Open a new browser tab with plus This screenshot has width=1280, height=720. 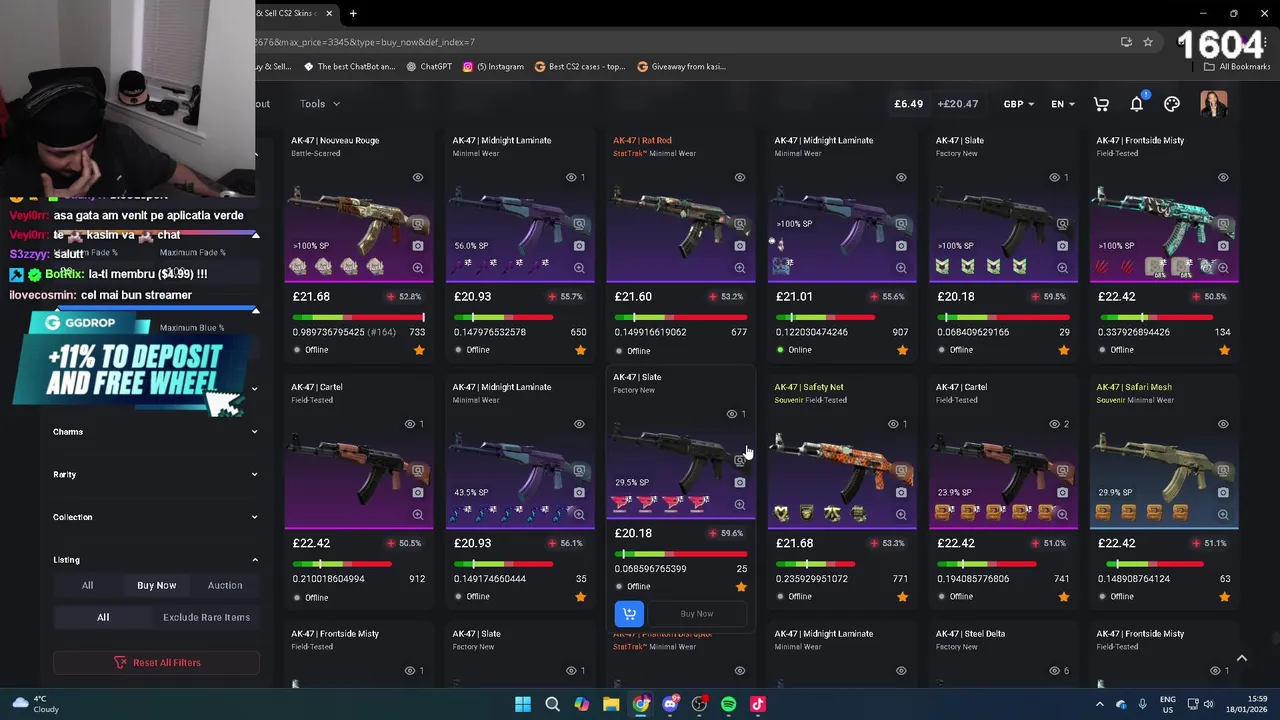[x=353, y=13]
